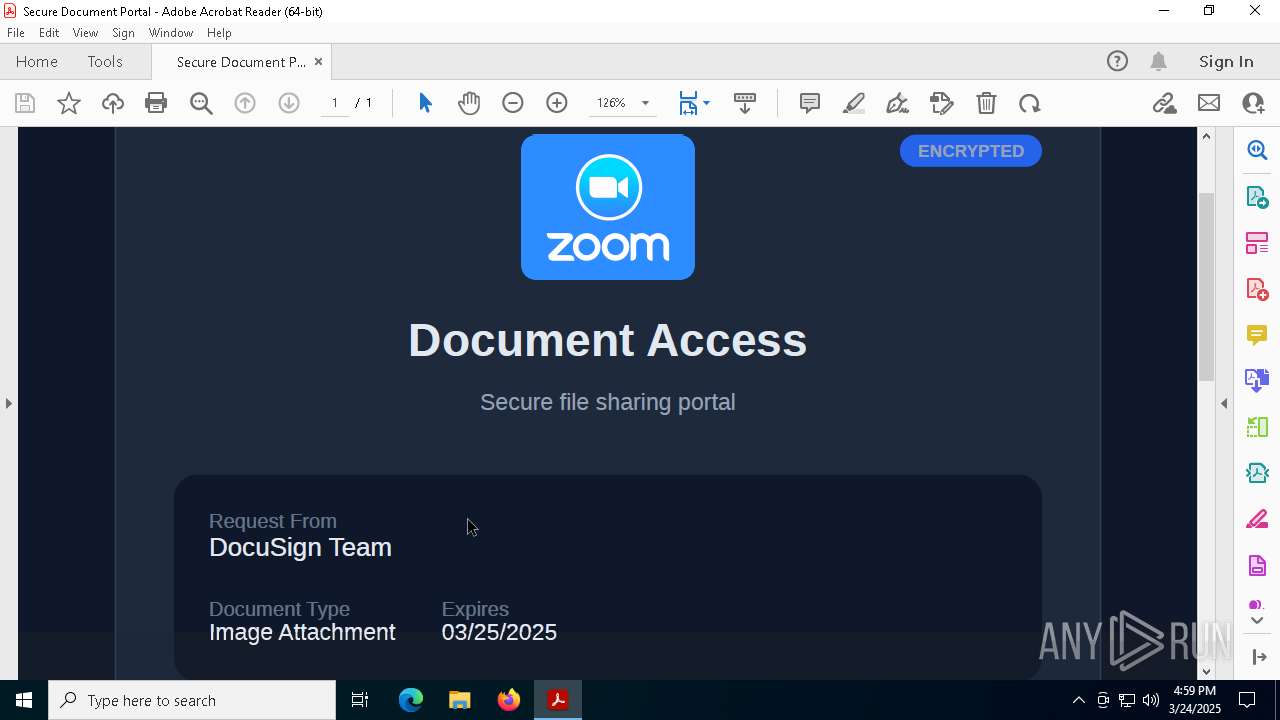Open Compress PDF tool in sidebar
This screenshot has width=1280, height=720.
tap(1257, 472)
